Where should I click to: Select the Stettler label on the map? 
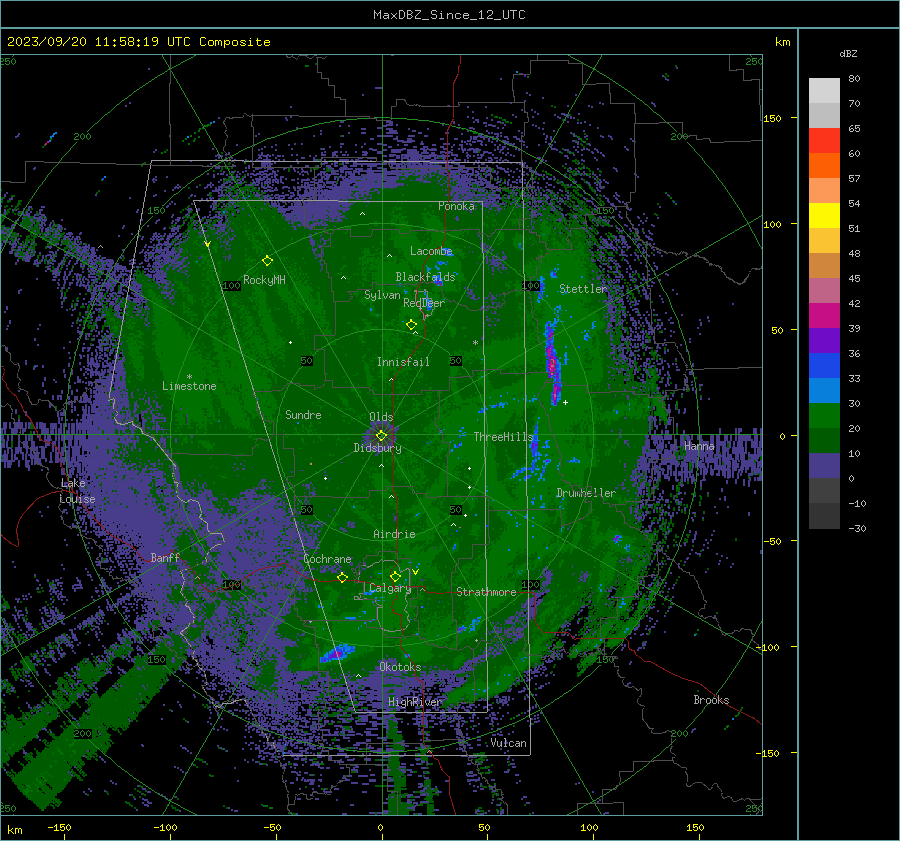click(583, 289)
